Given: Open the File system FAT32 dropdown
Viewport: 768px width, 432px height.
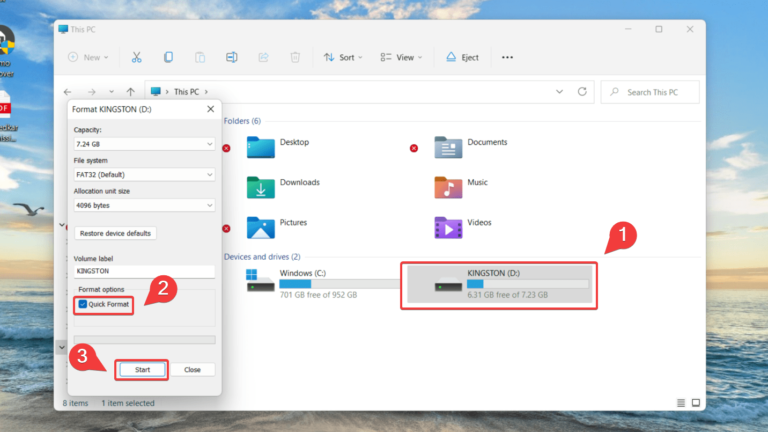Looking at the screenshot, I should pos(144,174).
